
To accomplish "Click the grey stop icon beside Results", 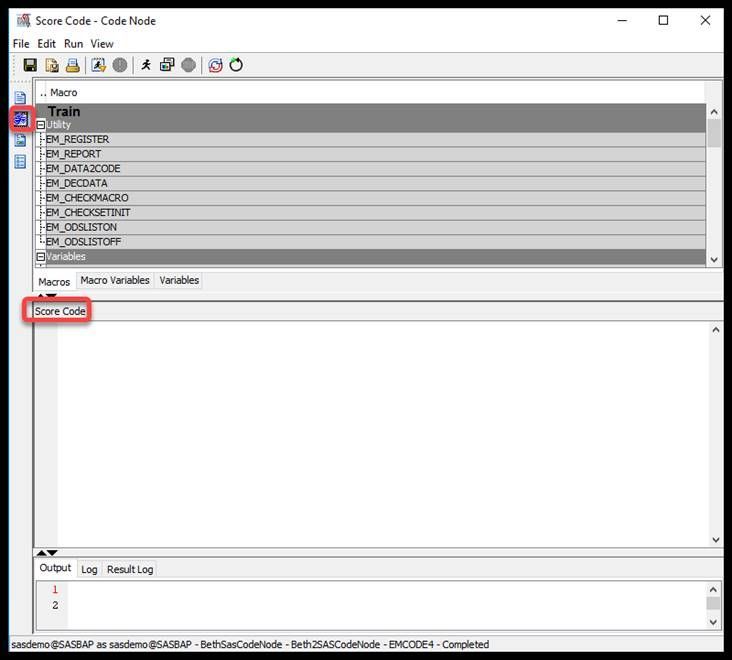I will [x=189, y=65].
